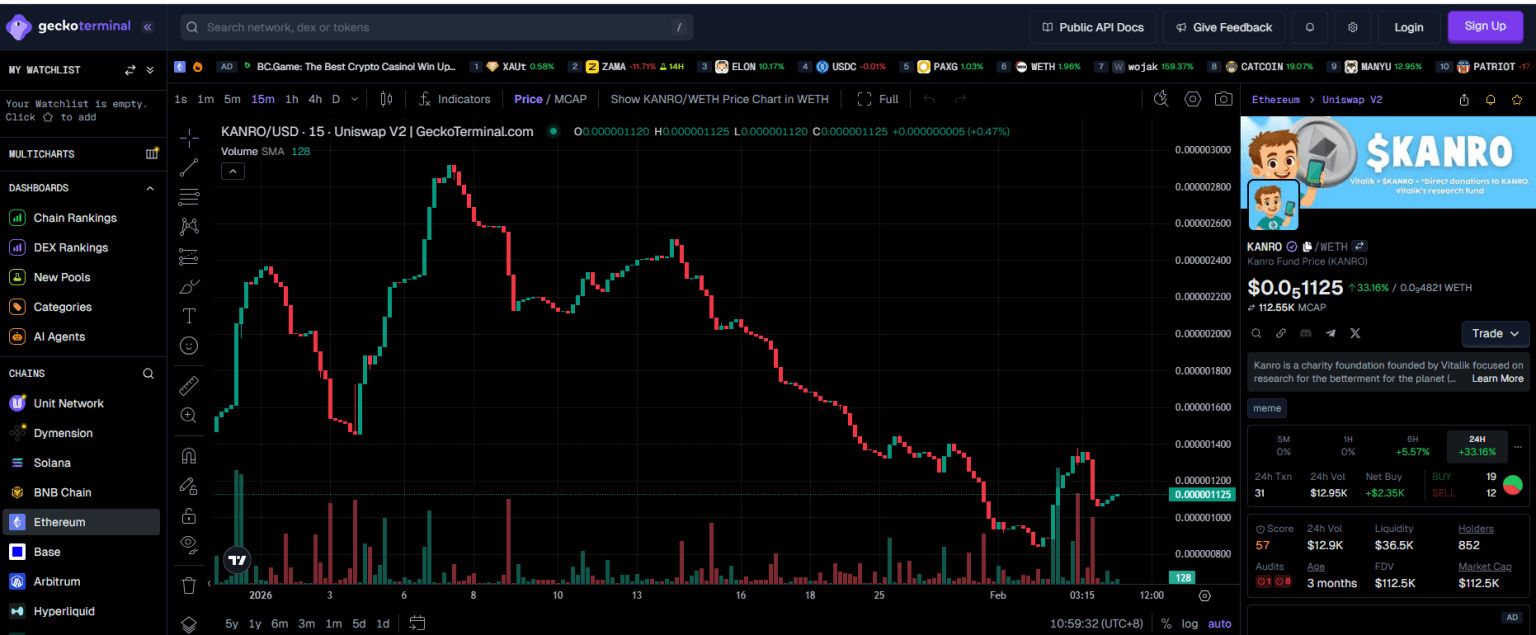The image size is (1536, 635).
Task: Share the KANRO pool page
Action: click(1465, 99)
